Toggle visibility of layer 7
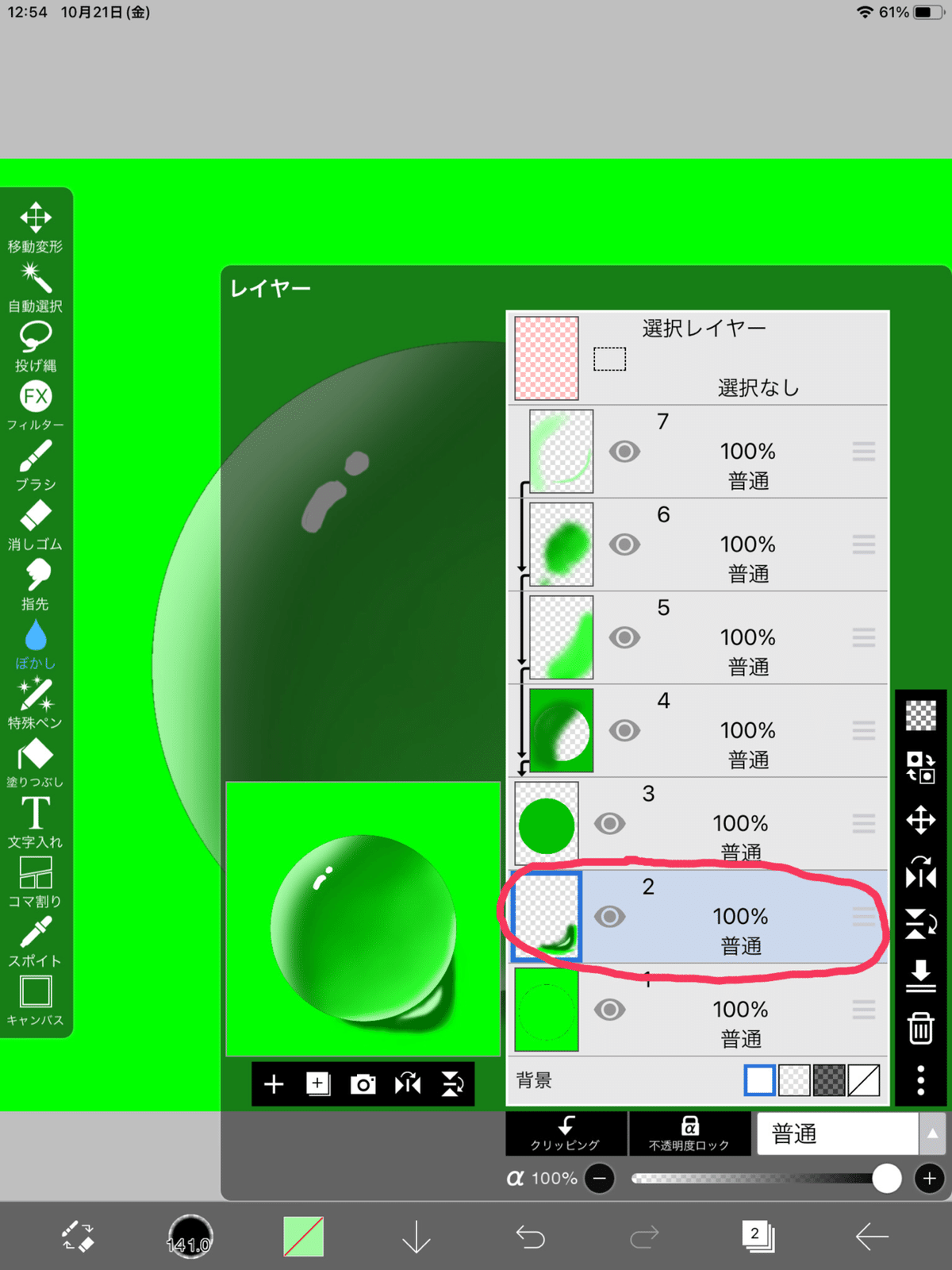 point(624,452)
